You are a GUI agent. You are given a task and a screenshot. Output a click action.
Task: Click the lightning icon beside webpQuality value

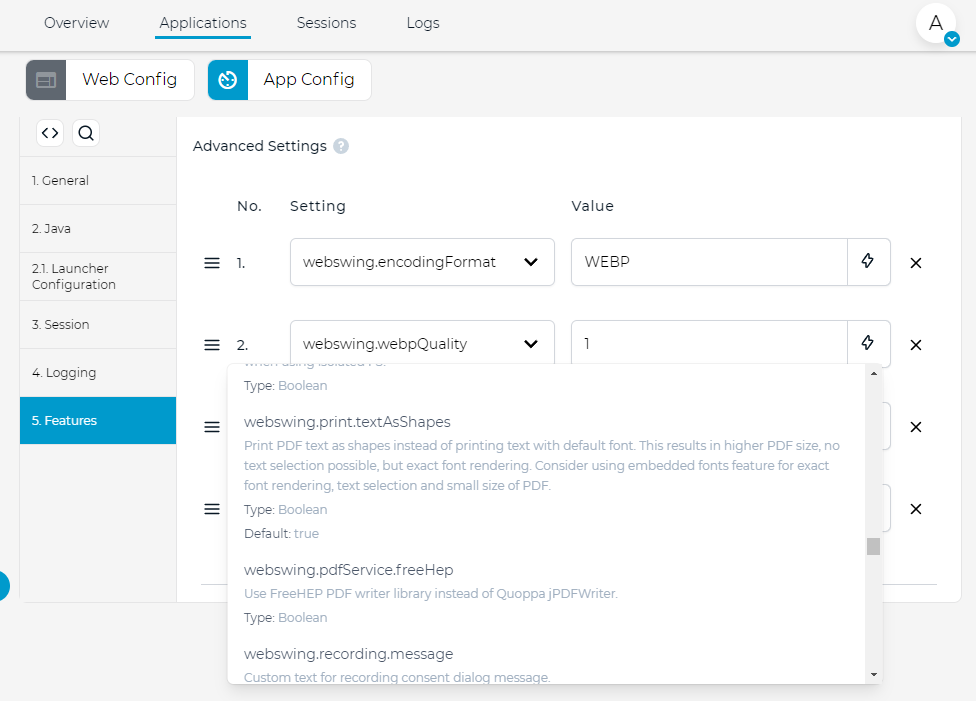pyautogui.click(x=868, y=343)
